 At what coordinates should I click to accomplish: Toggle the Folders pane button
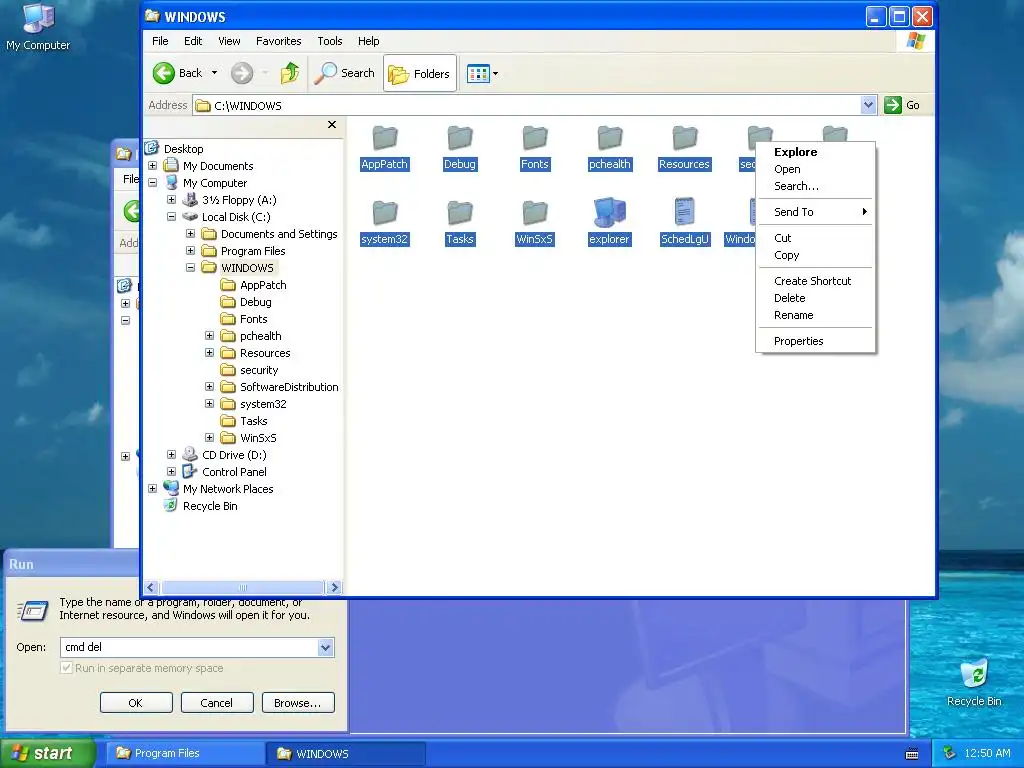[x=419, y=73]
